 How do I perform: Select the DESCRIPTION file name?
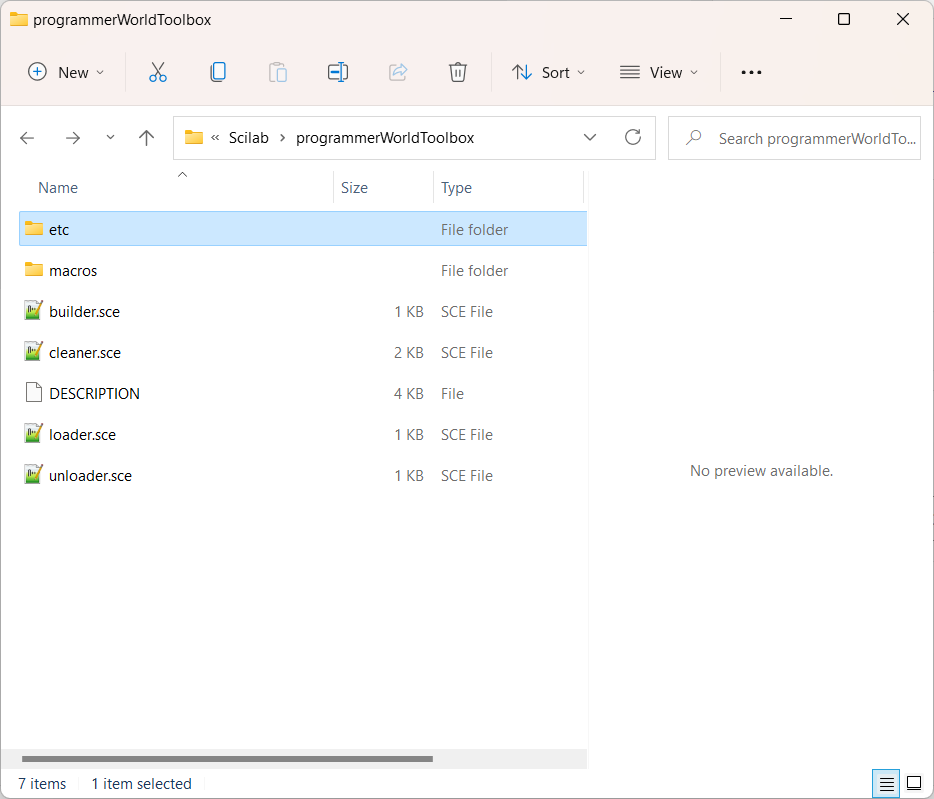pos(95,394)
